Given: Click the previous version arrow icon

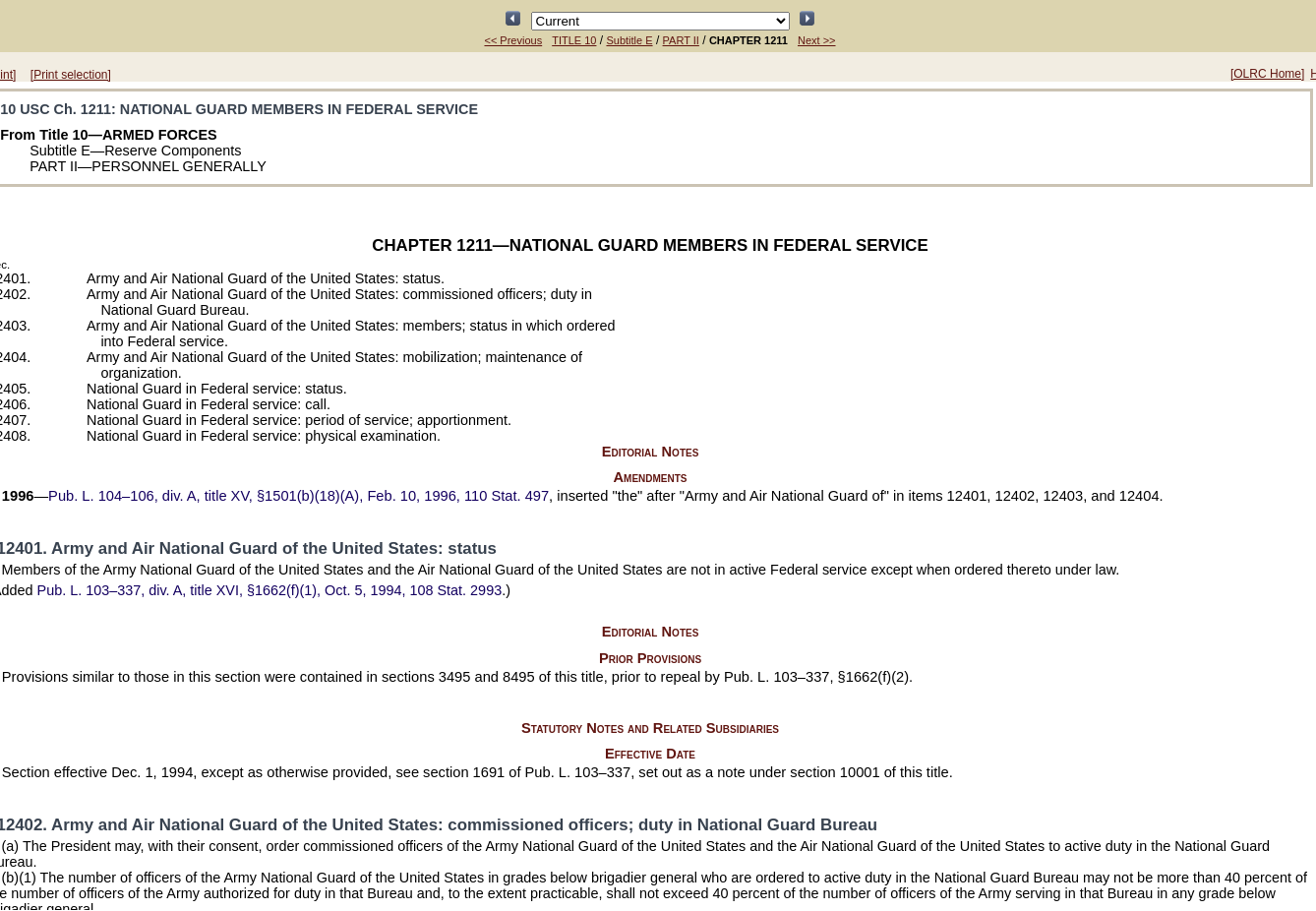Looking at the screenshot, I should point(512,19).
